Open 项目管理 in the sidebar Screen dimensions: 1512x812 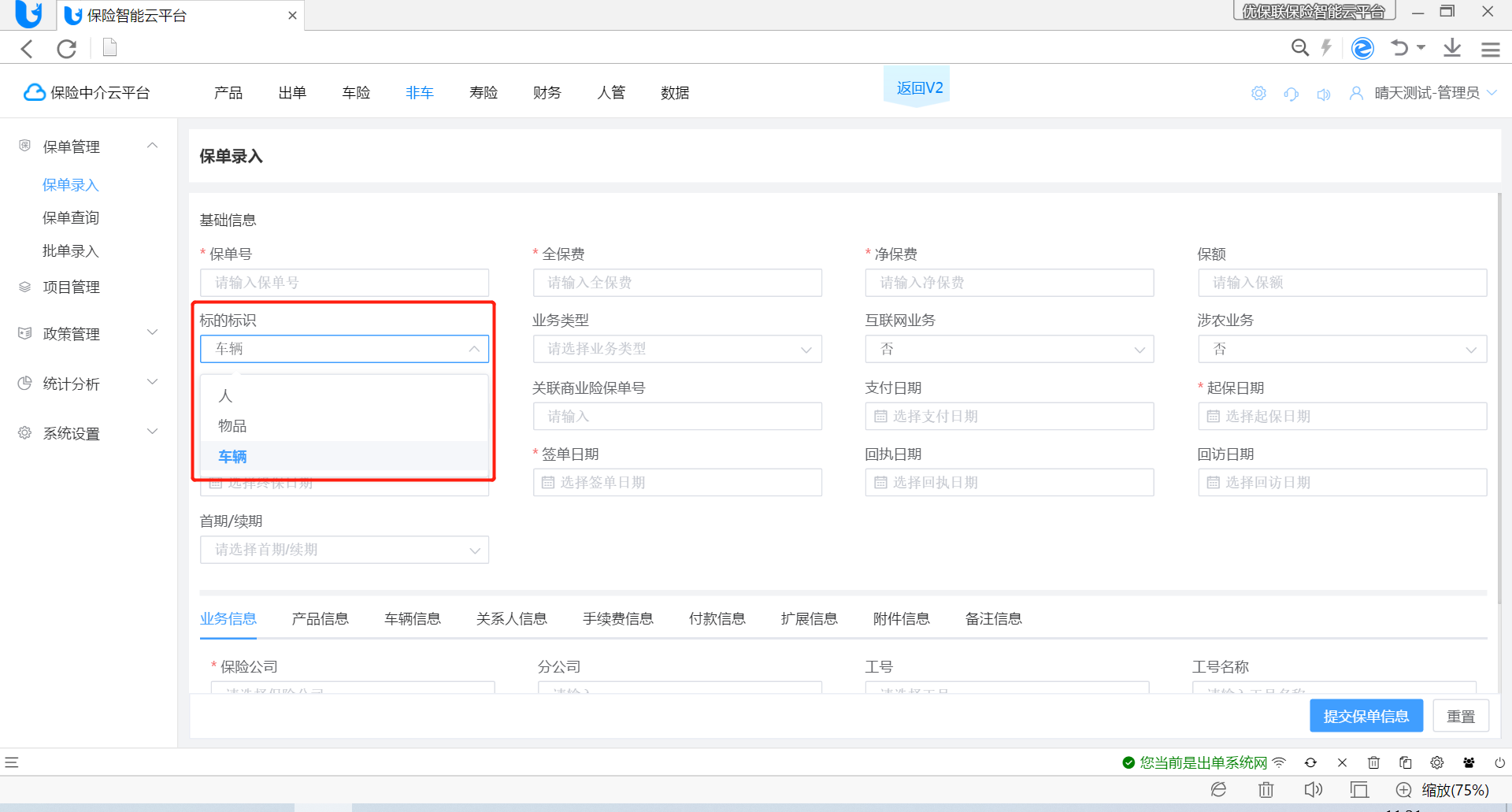[71, 287]
